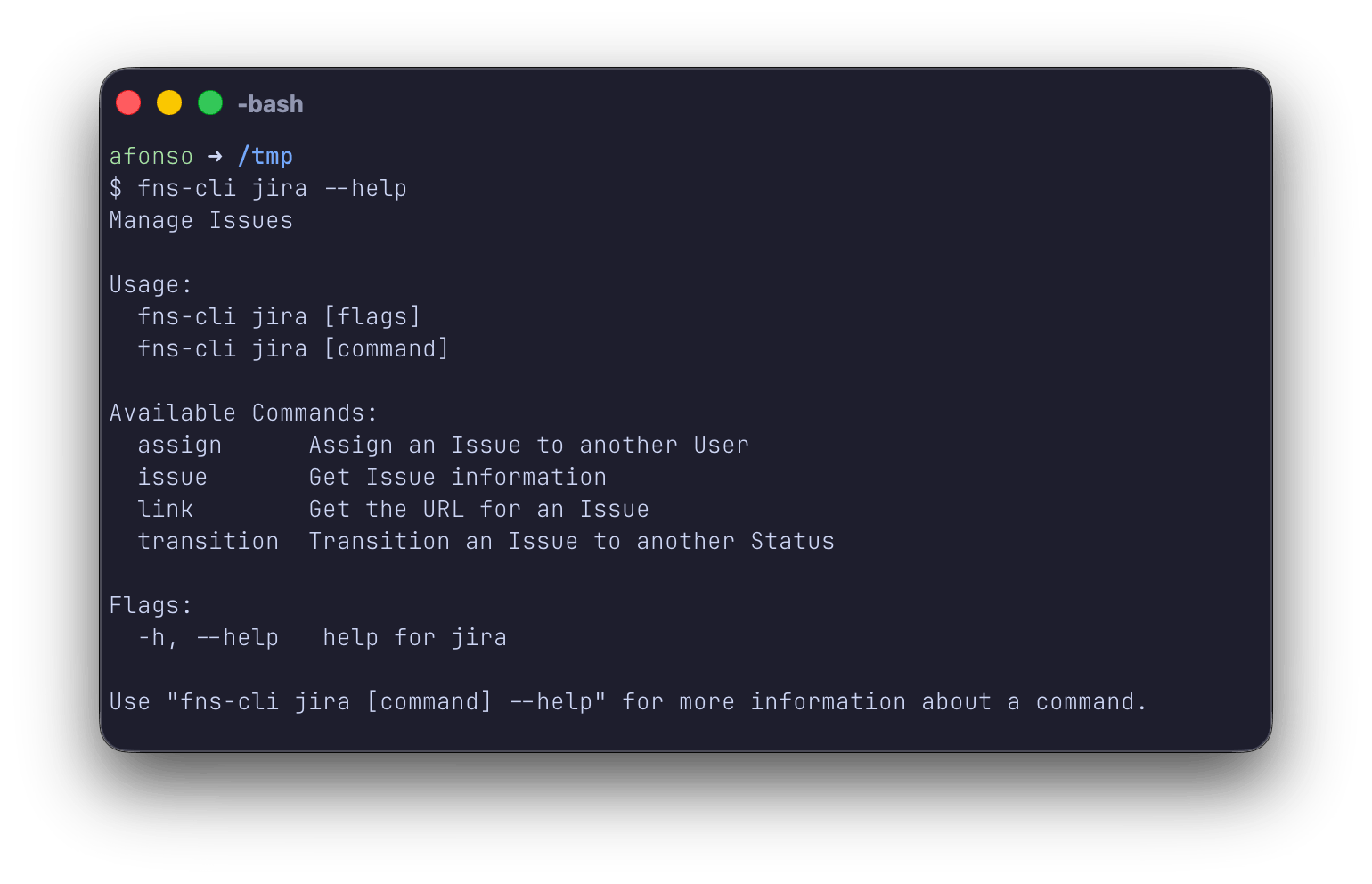1372x884 pixels.
Task: Click the link subcommand label
Action: point(165,509)
